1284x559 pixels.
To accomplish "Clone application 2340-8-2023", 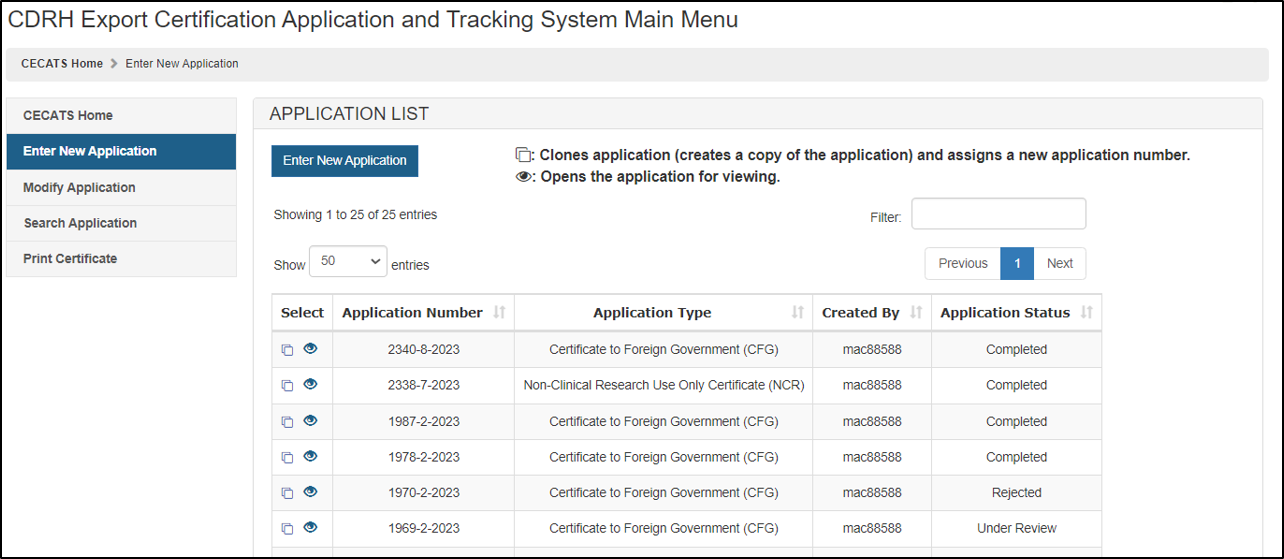I will click(x=287, y=350).
